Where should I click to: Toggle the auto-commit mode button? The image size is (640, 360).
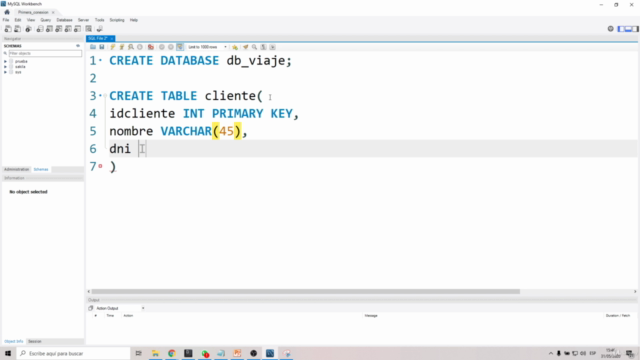click(x=180, y=47)
